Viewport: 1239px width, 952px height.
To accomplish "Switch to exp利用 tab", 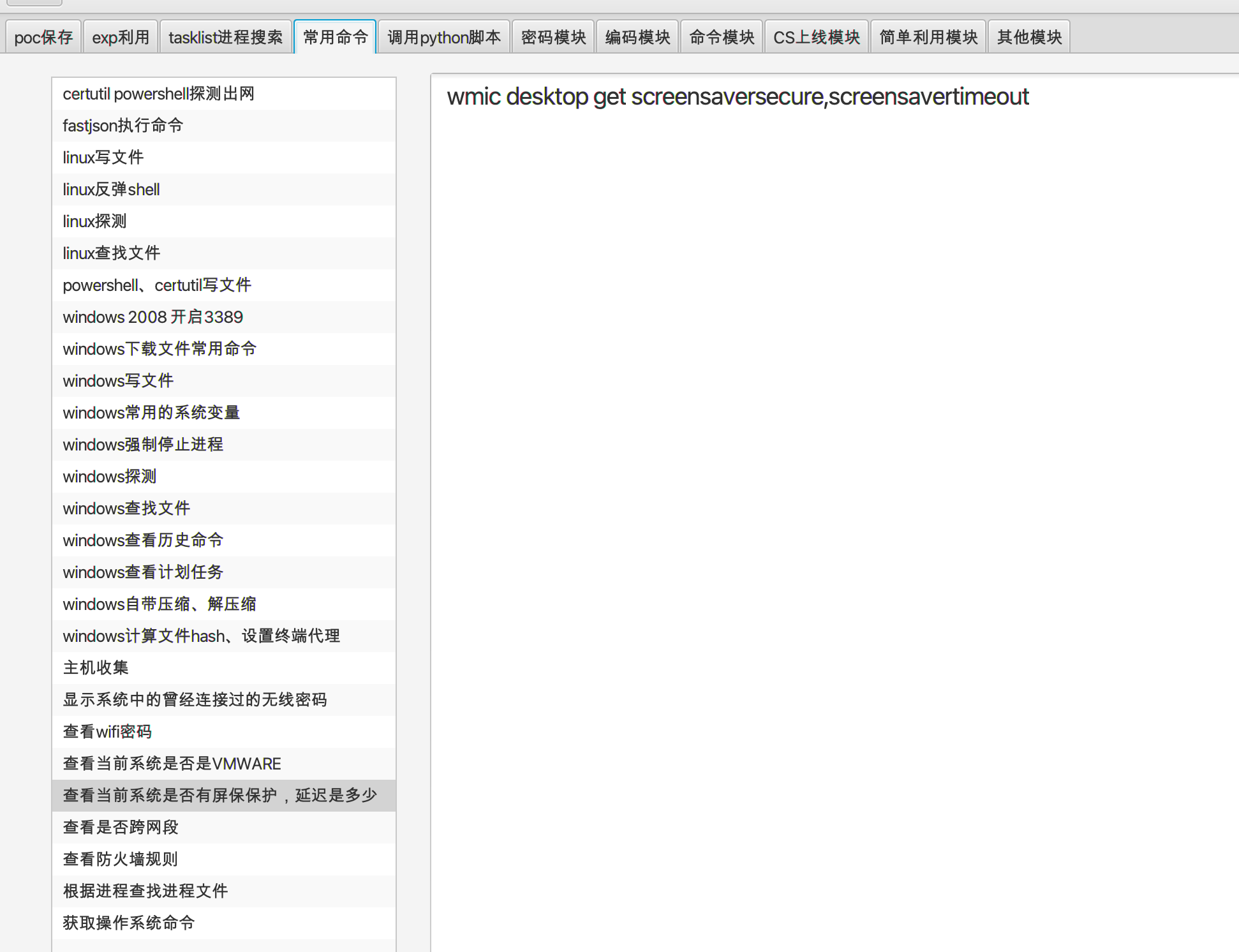I will pyautogui.click(x=121, y=37).
